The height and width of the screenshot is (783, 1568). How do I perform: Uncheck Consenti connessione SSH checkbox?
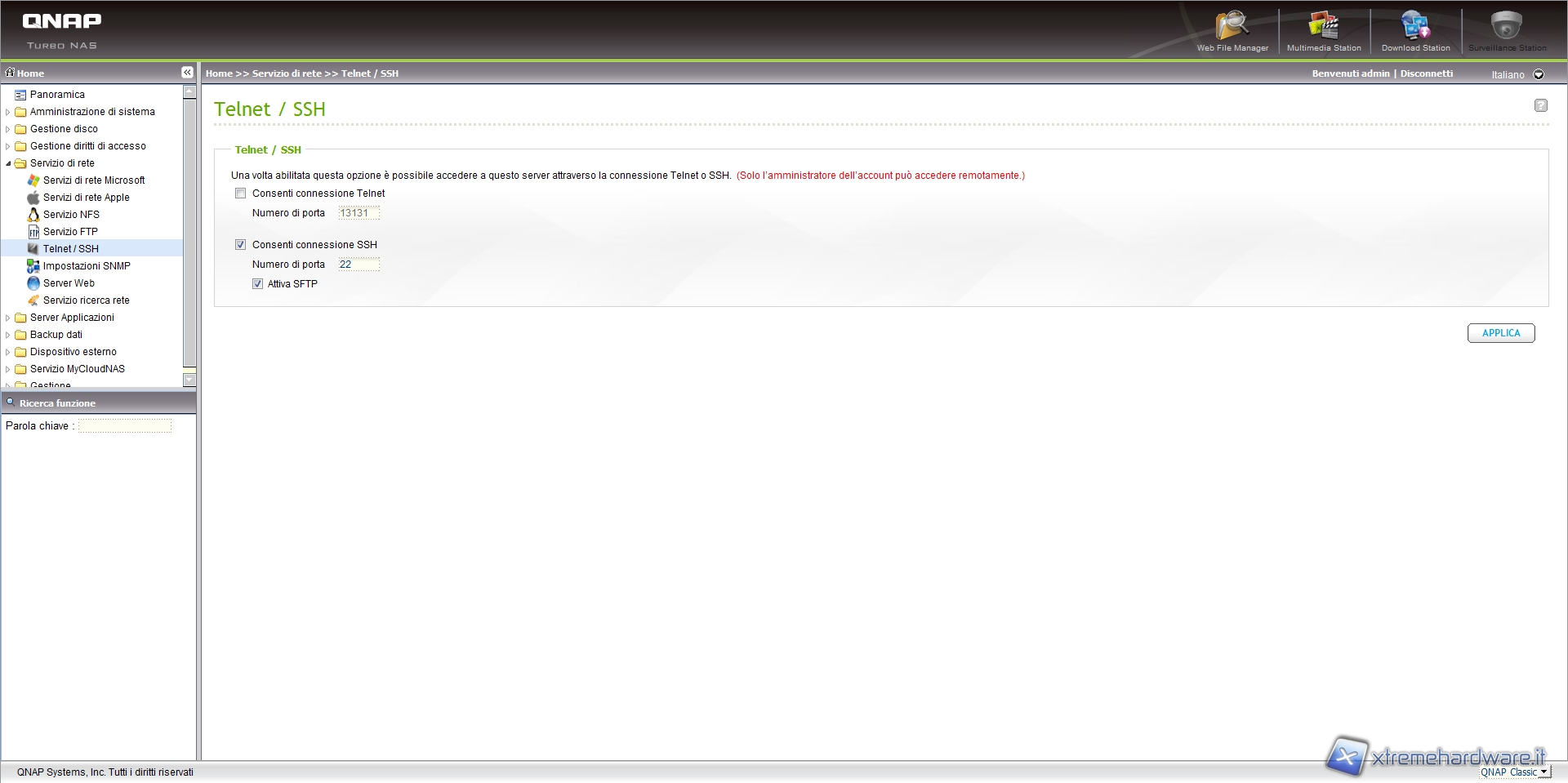click(241, 245)
